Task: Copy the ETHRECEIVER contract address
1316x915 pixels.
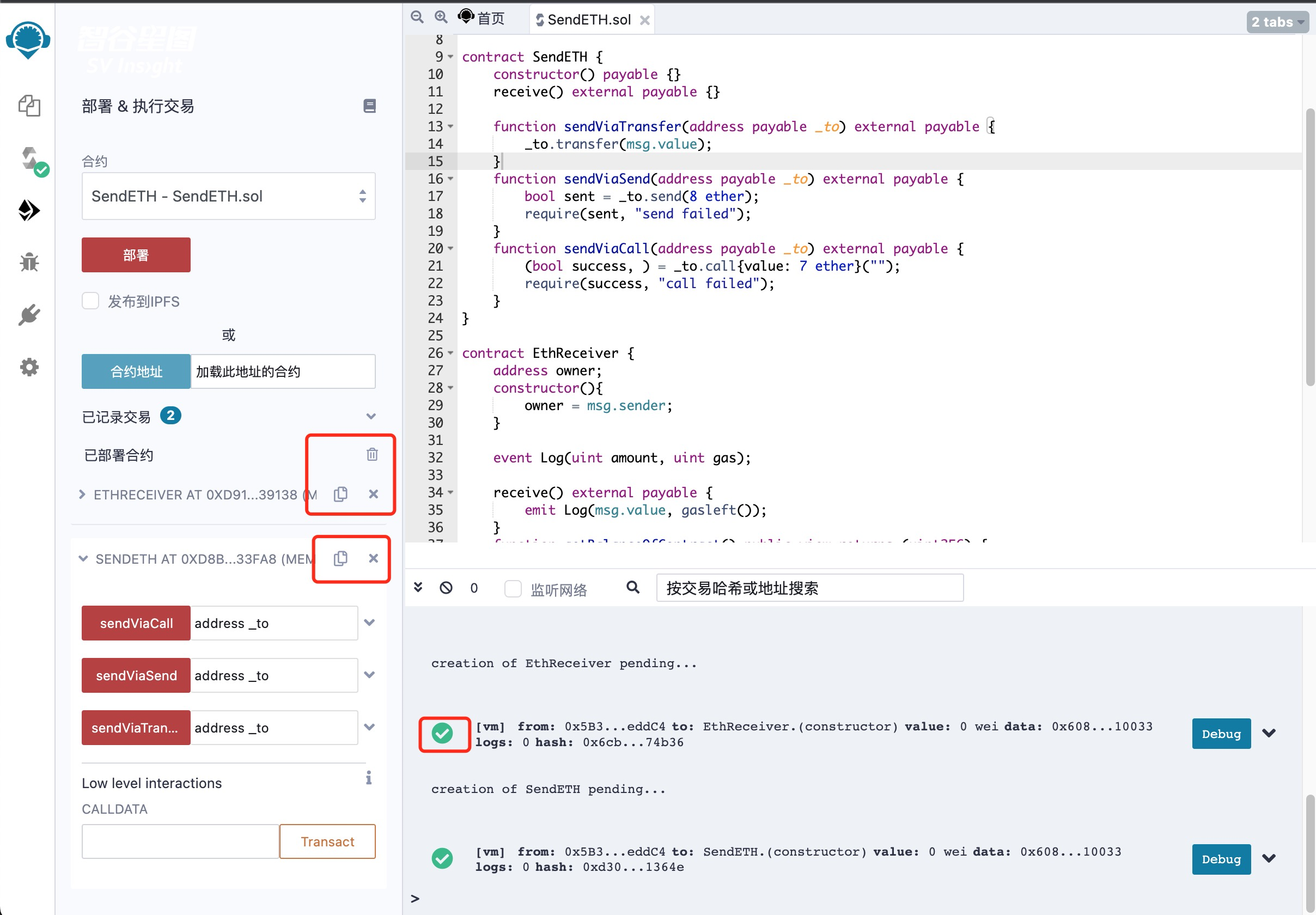Action: pos(340,494)
